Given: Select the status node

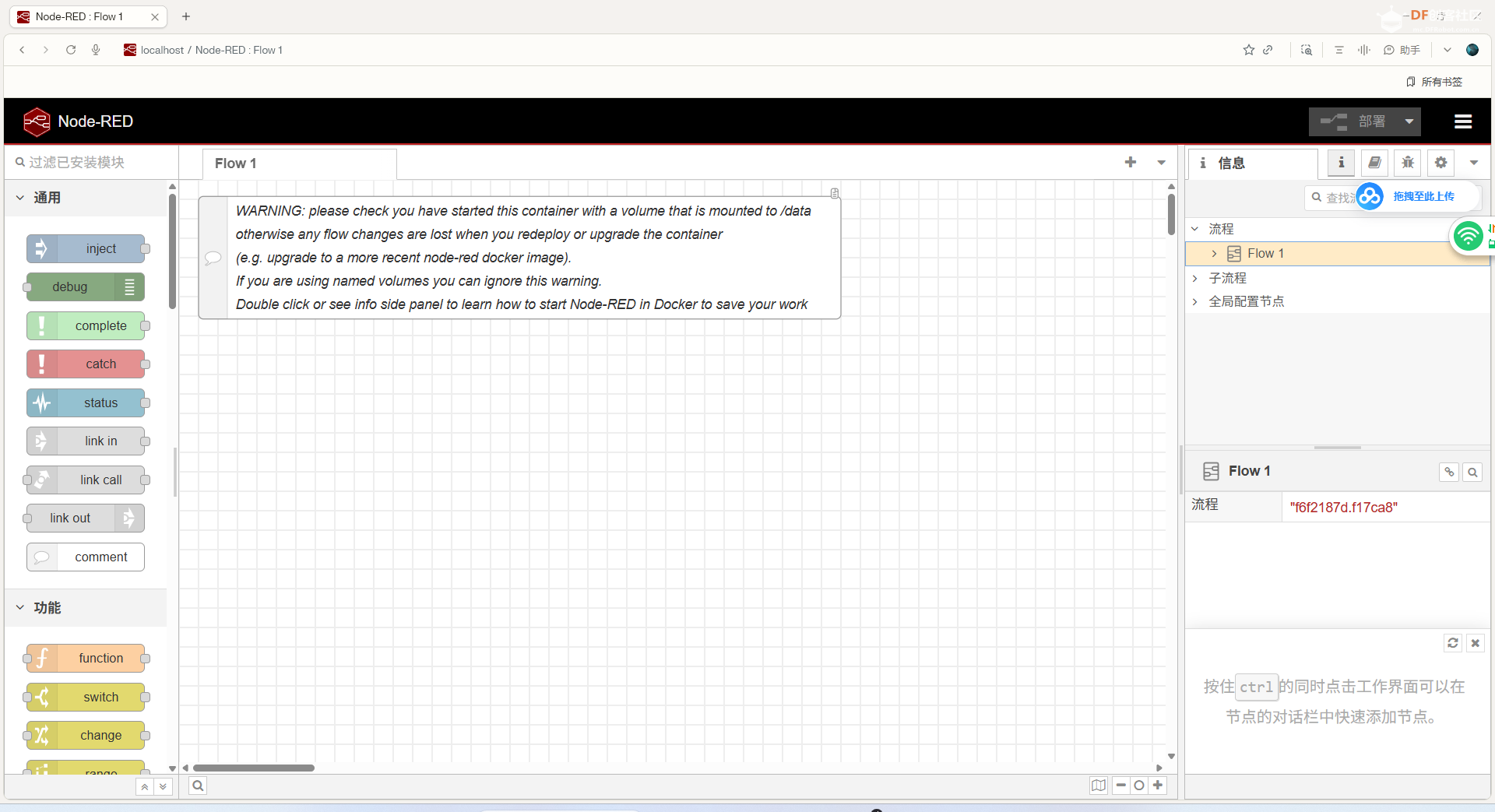Looking at the screenshot, I should pos(86,402).
